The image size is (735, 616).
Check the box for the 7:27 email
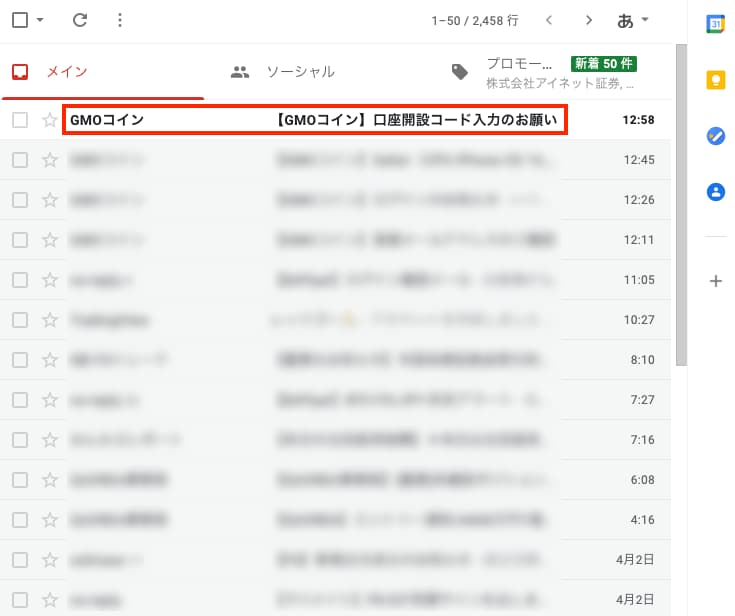click(x=20, y=400)
